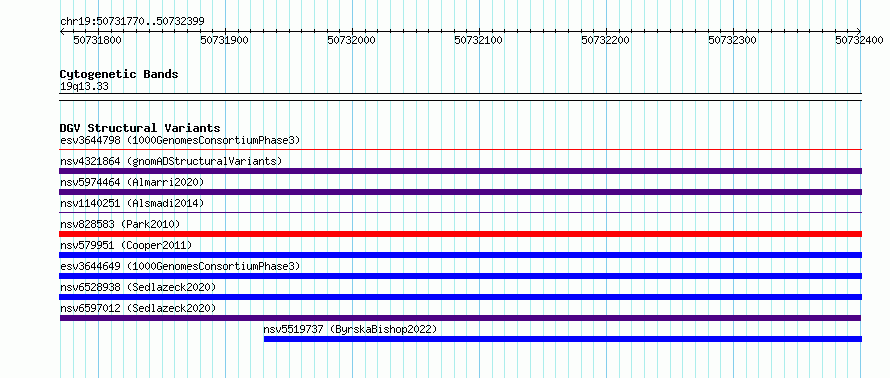This screenshot has width=890, height=378.
Task: Click the DGV Structural Variants track title
Action: click(x=140, y=128)
